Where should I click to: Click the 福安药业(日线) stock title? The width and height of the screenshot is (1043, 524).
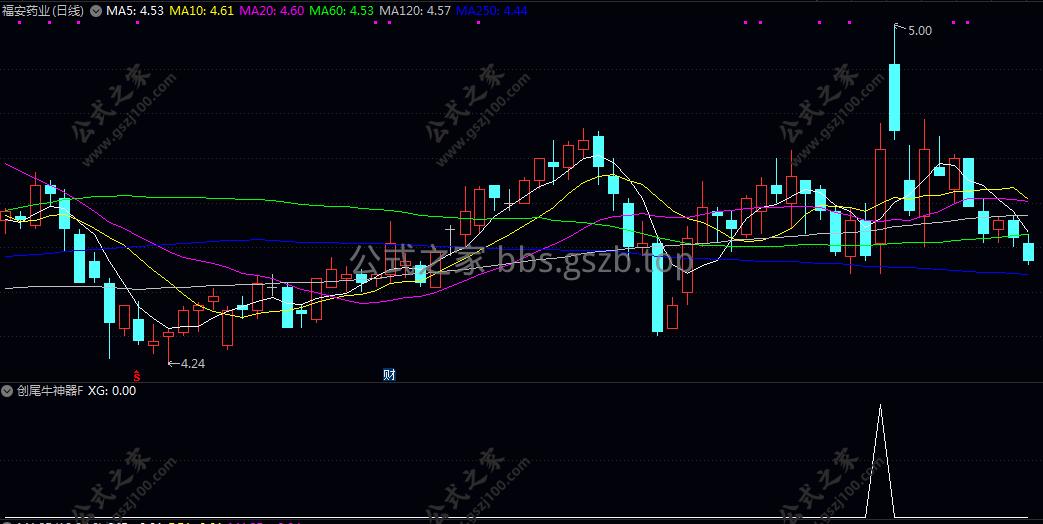click(43, 11)
